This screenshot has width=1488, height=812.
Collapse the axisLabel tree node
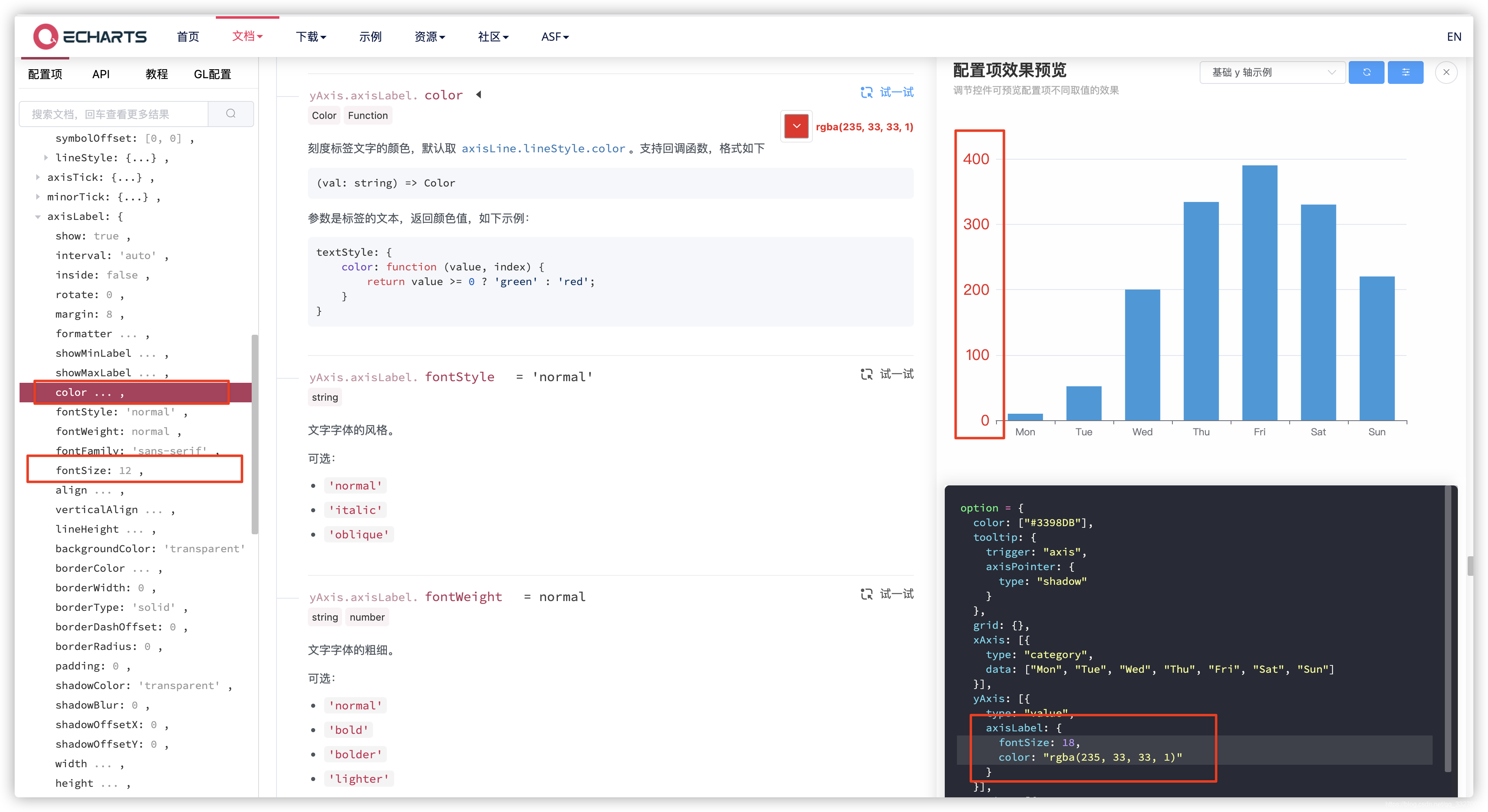[37, 217]
